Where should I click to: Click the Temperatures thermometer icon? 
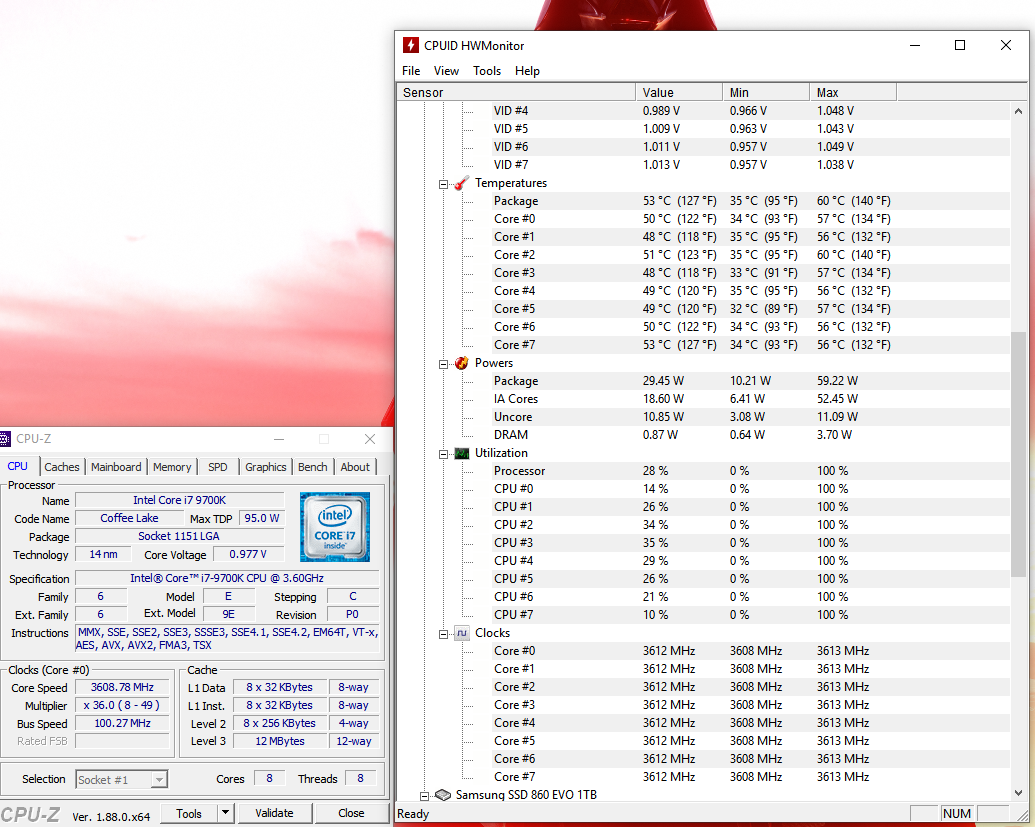pyautogui.click(x=462, y=183)
